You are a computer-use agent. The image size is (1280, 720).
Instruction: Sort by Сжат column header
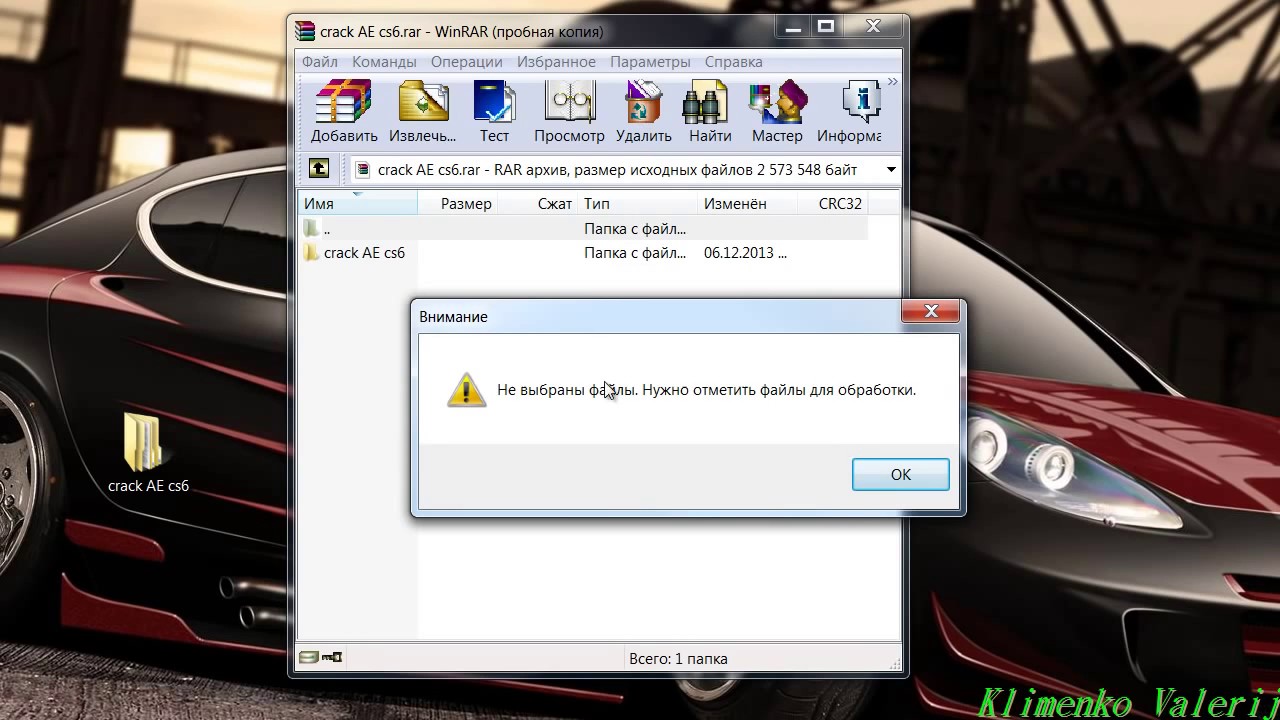[x=538, y=203]
